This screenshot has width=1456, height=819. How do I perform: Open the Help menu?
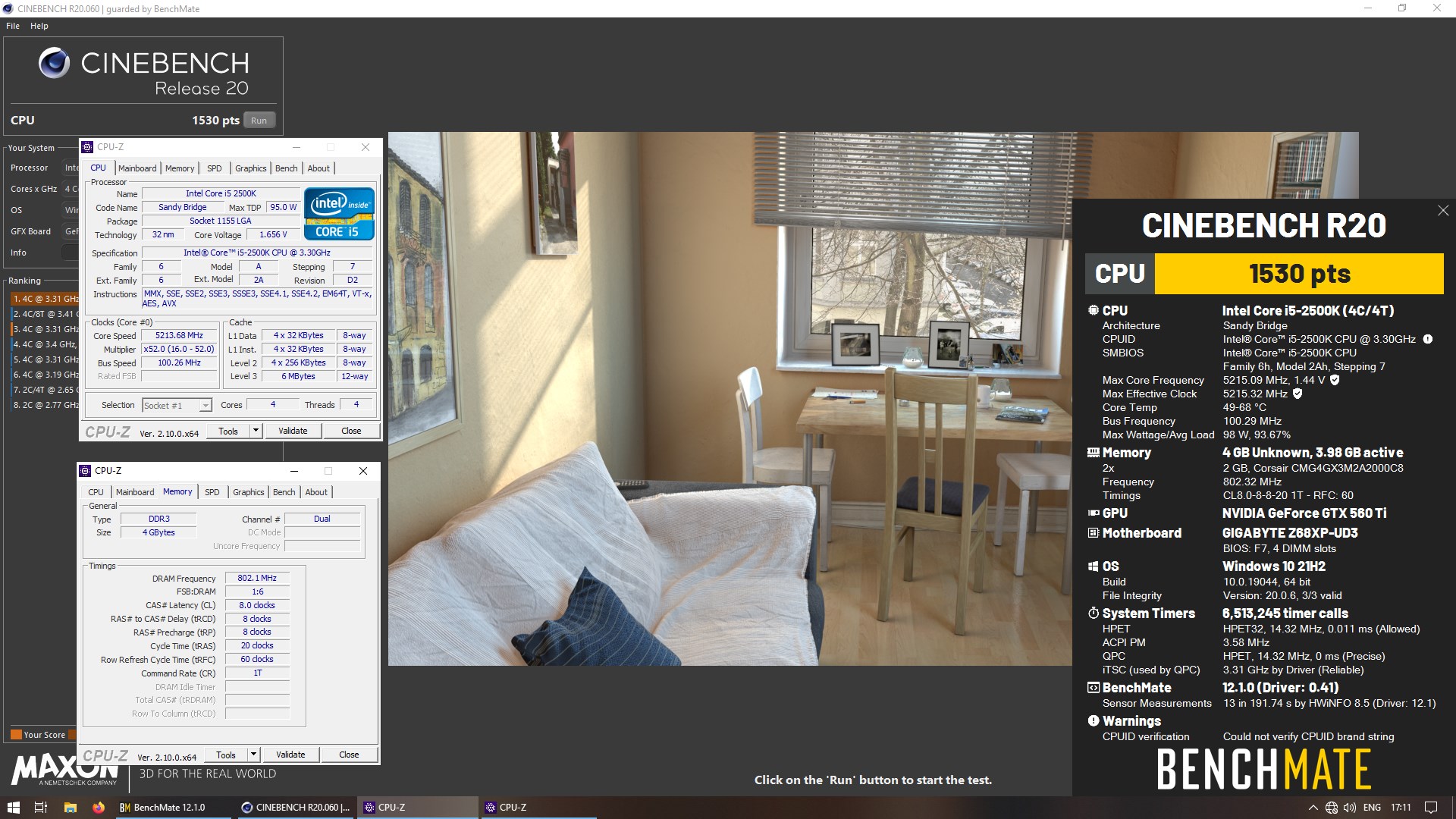click(39, 26)
